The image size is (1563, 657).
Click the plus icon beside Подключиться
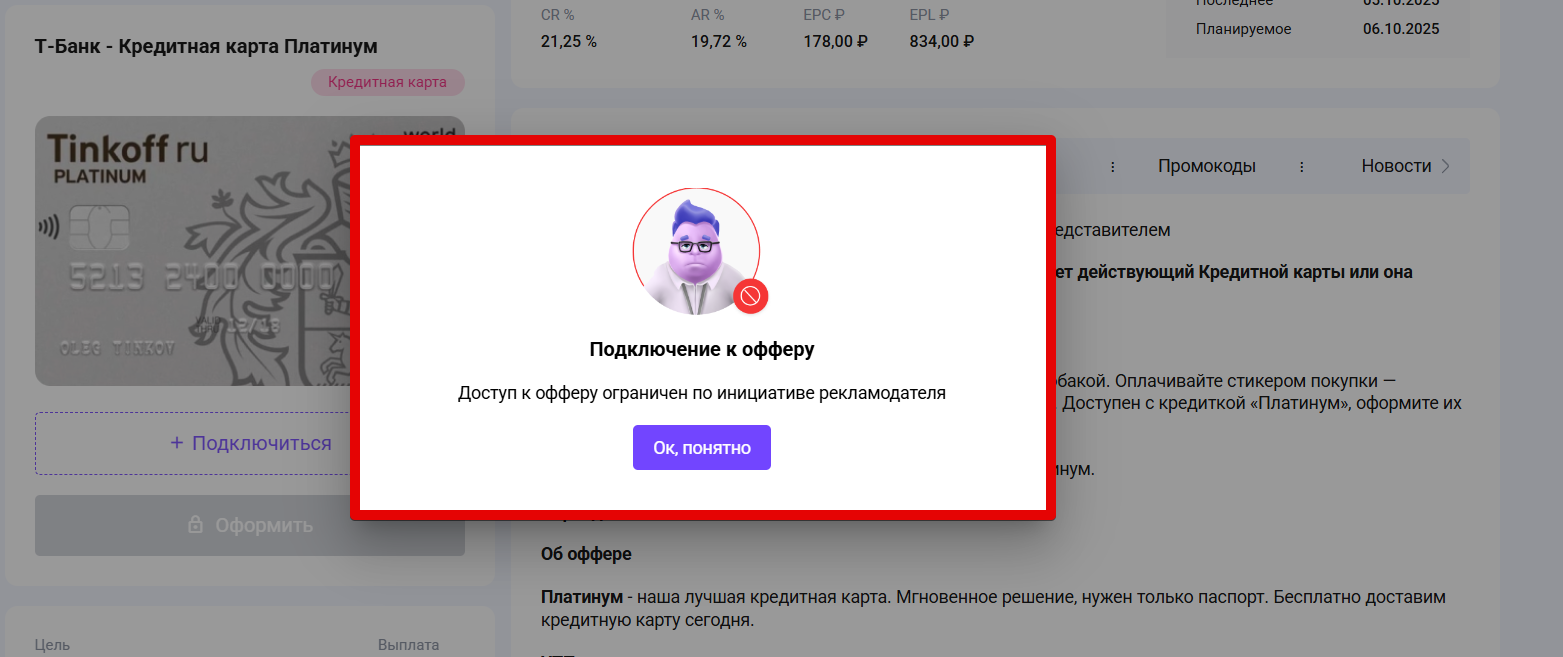[177, 443]
